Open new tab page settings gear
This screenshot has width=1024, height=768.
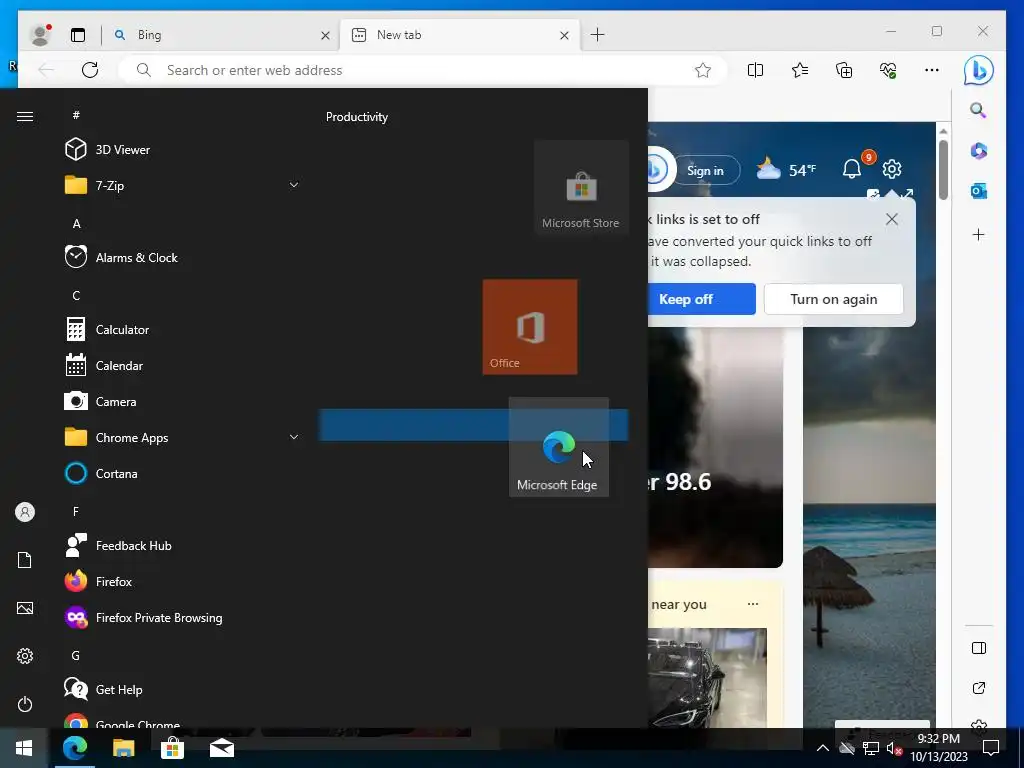891,169
